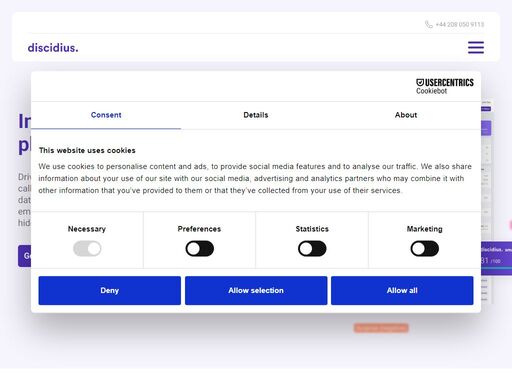Click the Usercentrics Cookiebot logo

(445, 86)
